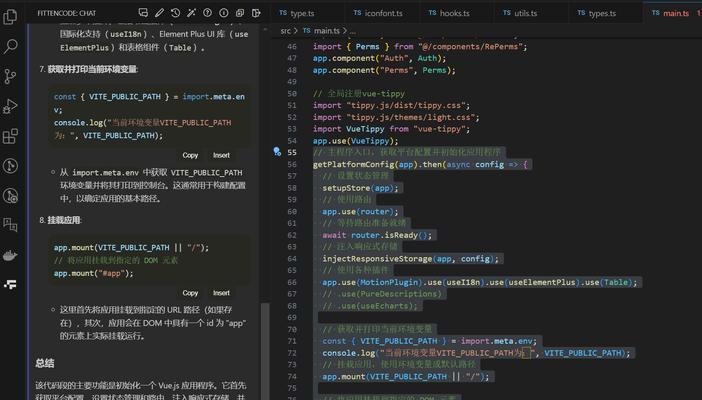Click 'app.mount(VITE_PUBLIC_PATH' on line 74
The height and width of the screenshot is (400, 702).
pos(385,377)
